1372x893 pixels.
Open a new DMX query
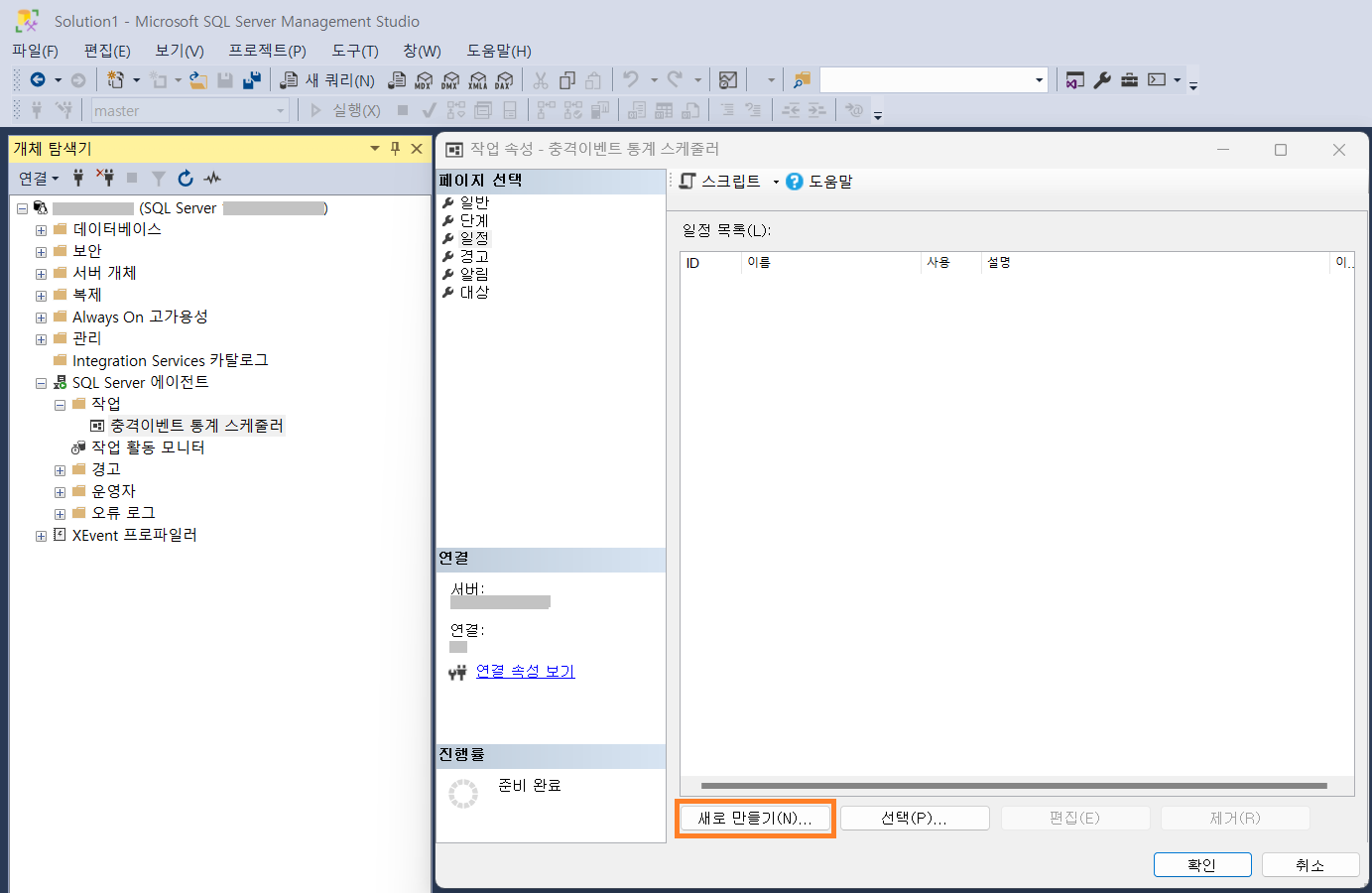tap(450, 80)
